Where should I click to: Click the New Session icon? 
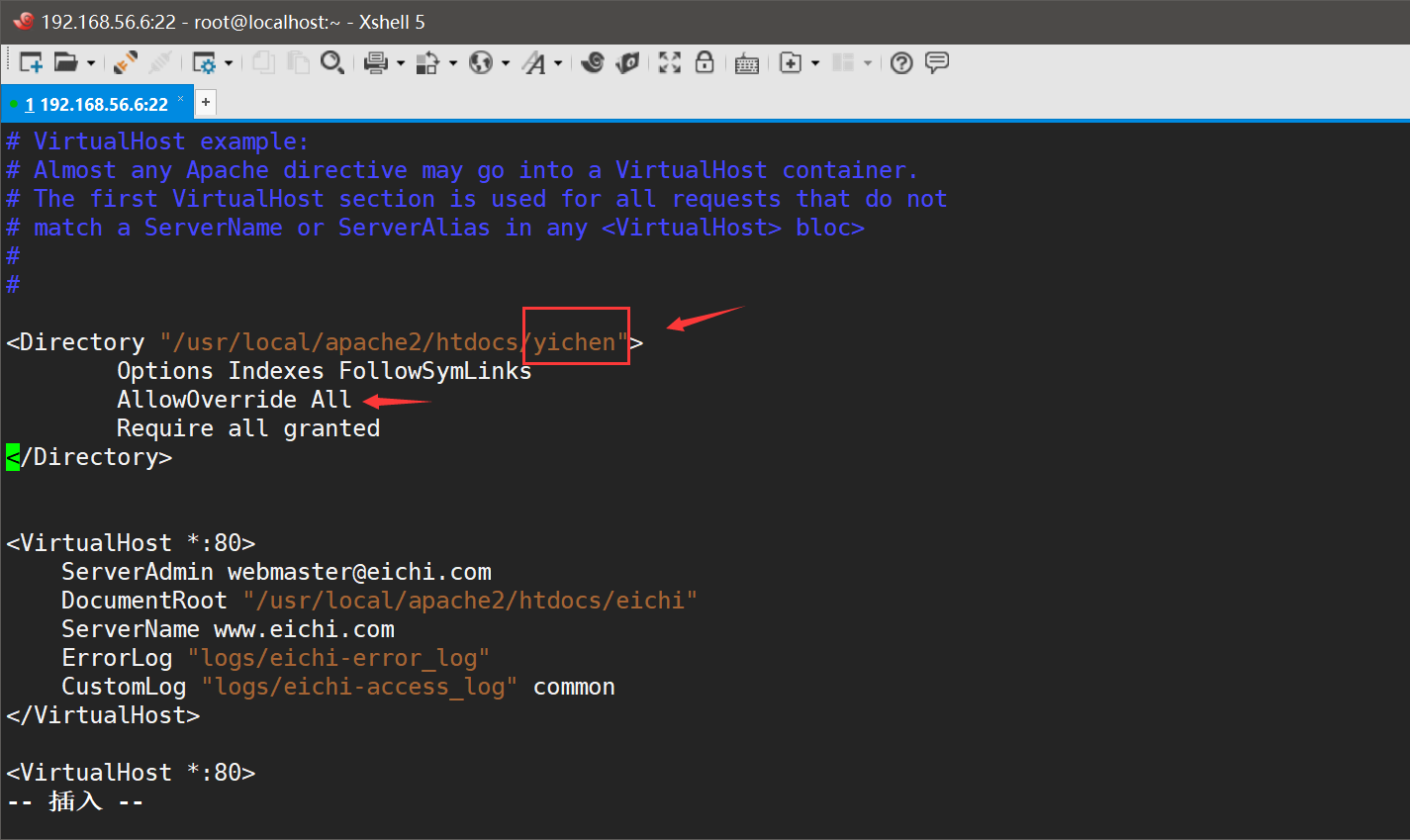click(x=31, y=62)
